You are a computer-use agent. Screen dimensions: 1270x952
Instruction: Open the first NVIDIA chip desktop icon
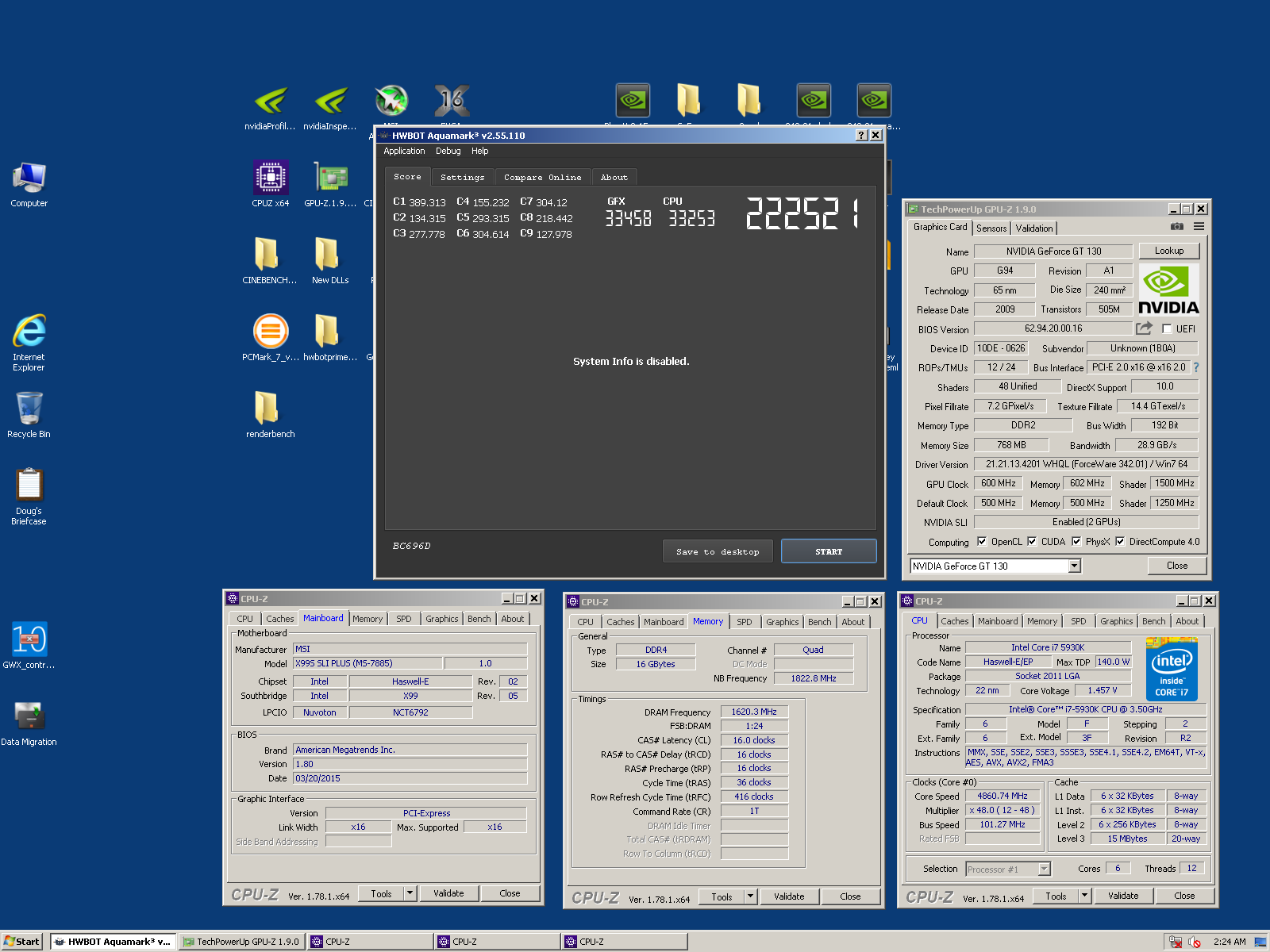(633, 101)
